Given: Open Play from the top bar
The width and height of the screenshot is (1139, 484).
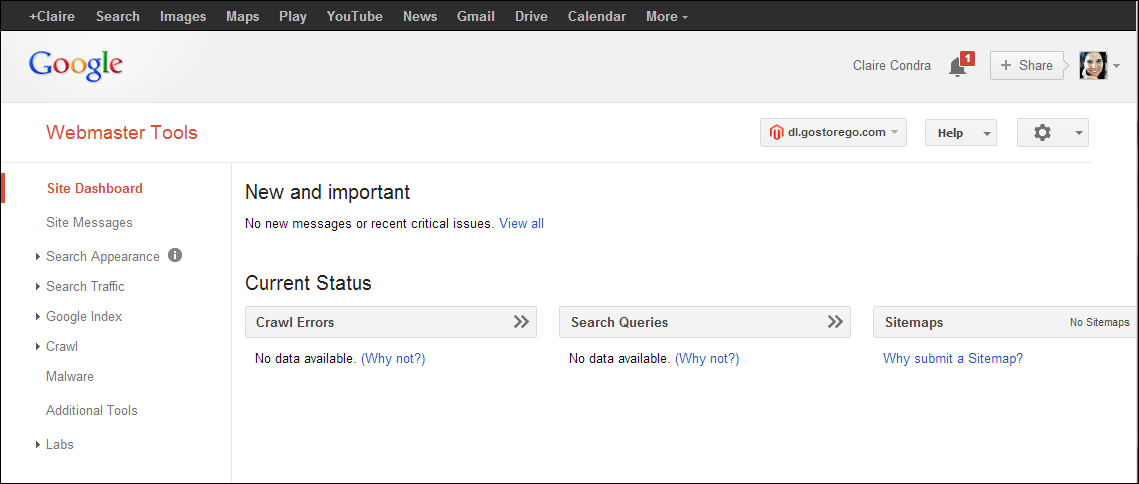Looking at the screenshot, I should (293, 16).
